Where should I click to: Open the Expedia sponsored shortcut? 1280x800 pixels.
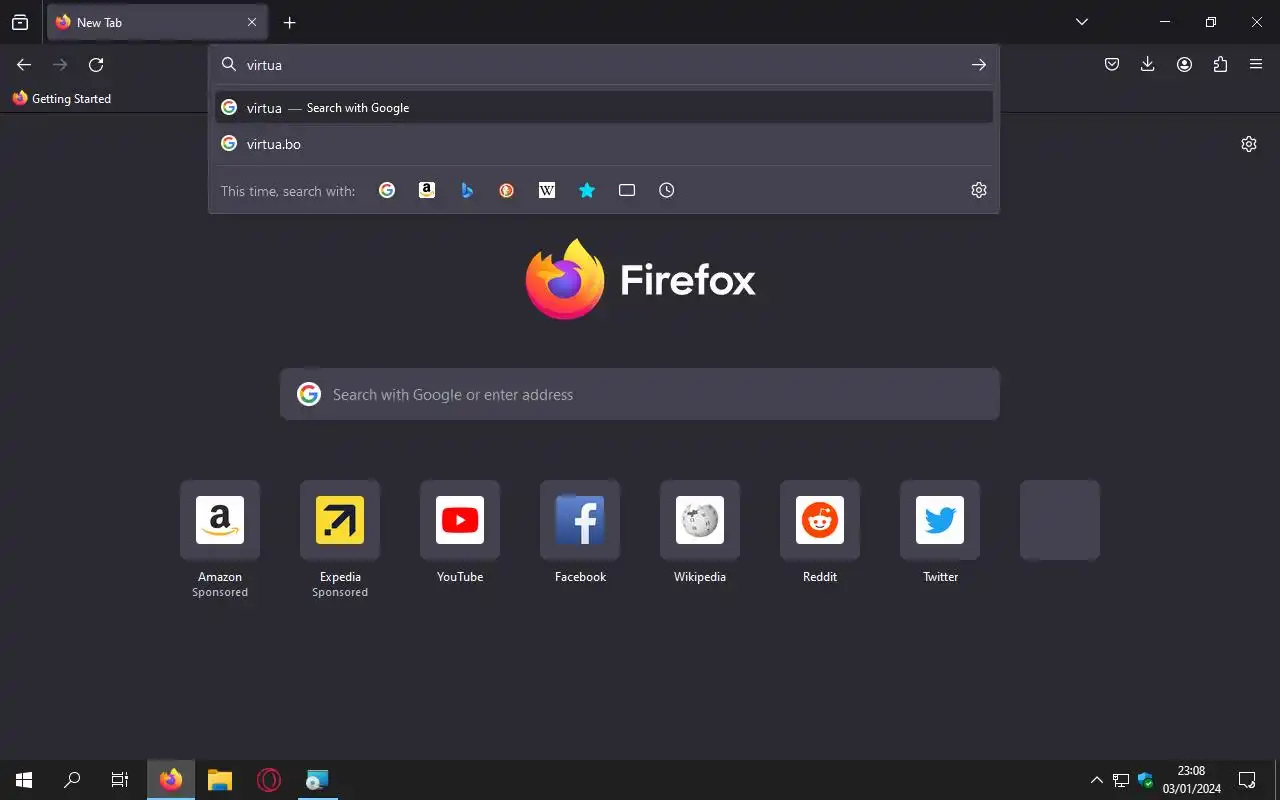340,520
